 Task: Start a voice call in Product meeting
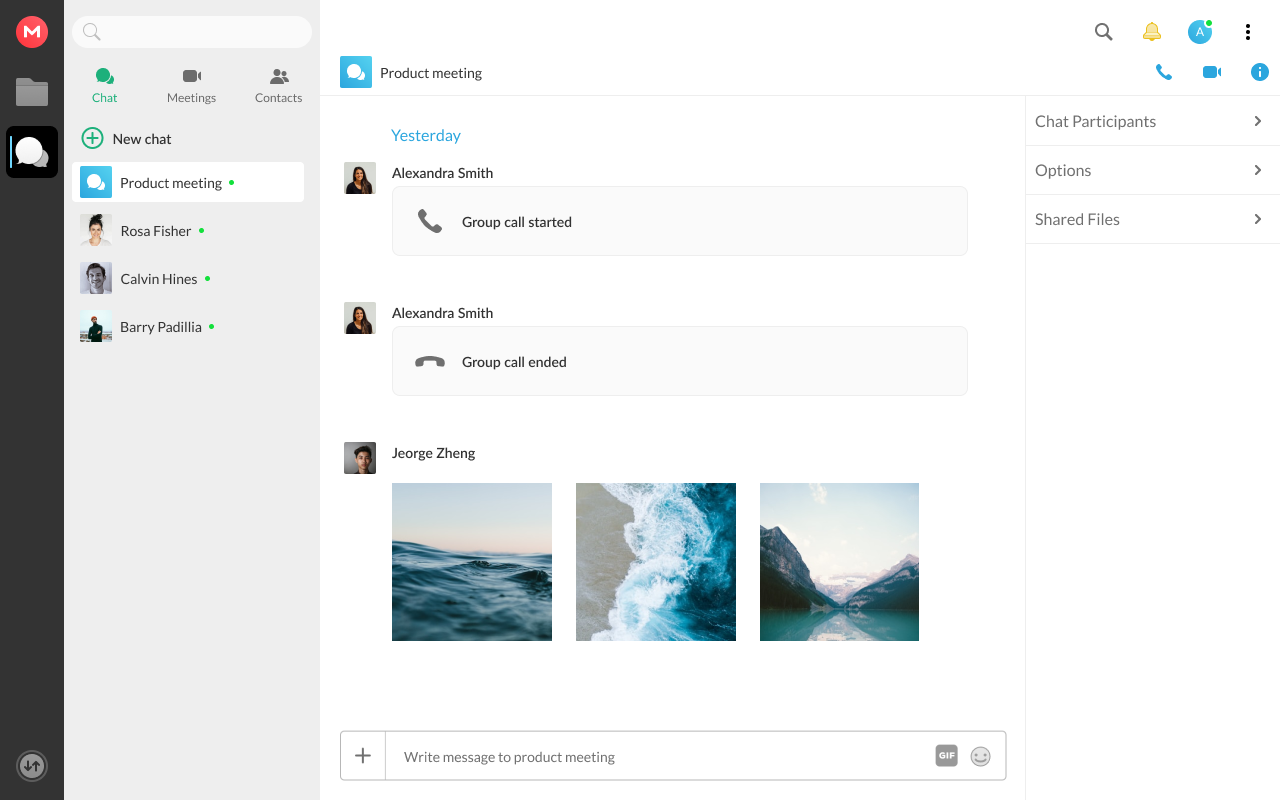1164,72
